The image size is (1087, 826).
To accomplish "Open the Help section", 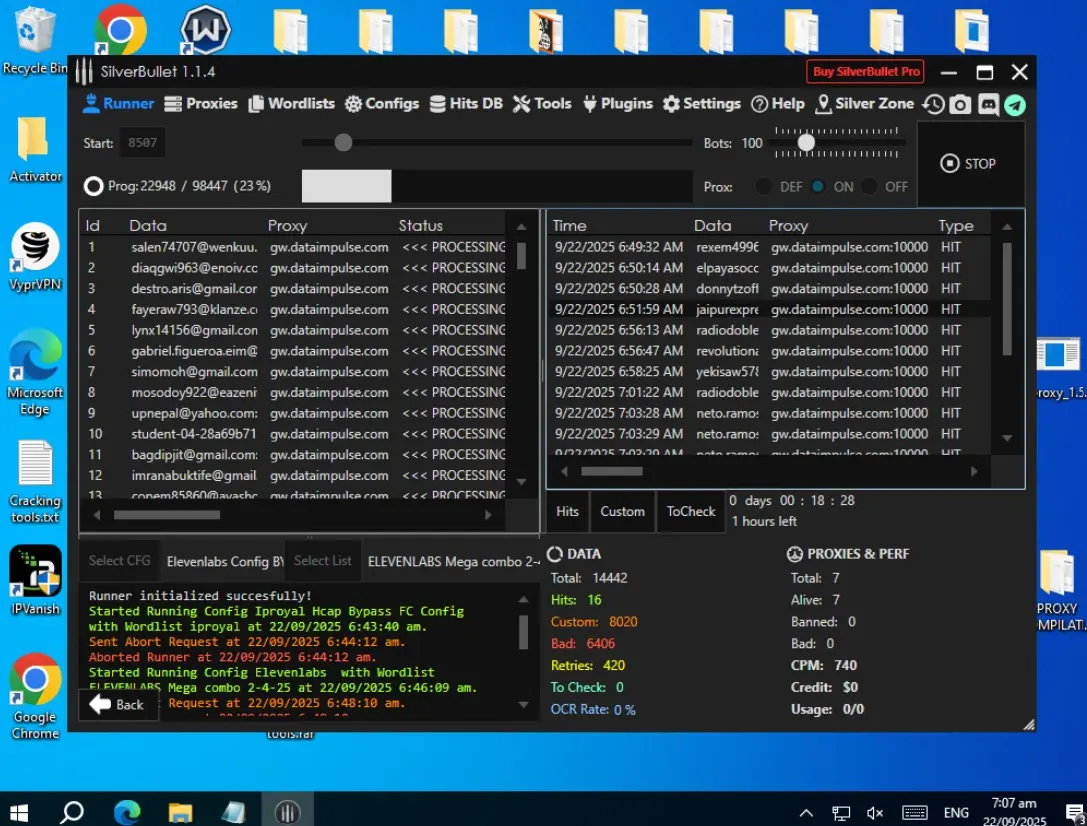I will click(x=778, y=104).
